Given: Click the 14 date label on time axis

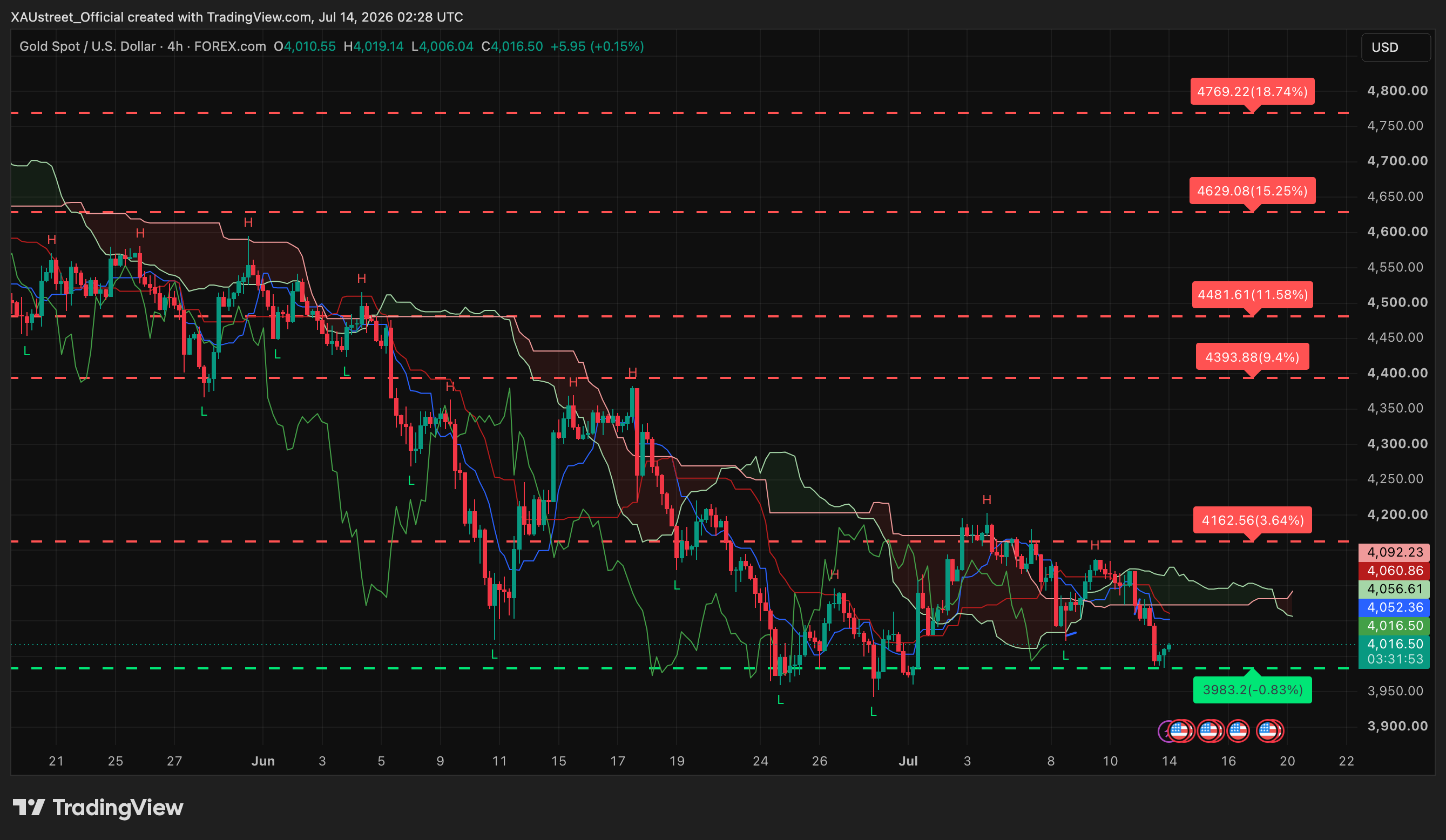Looking at the screenshot, I should pyautogui.click(x=1169, y=761).
